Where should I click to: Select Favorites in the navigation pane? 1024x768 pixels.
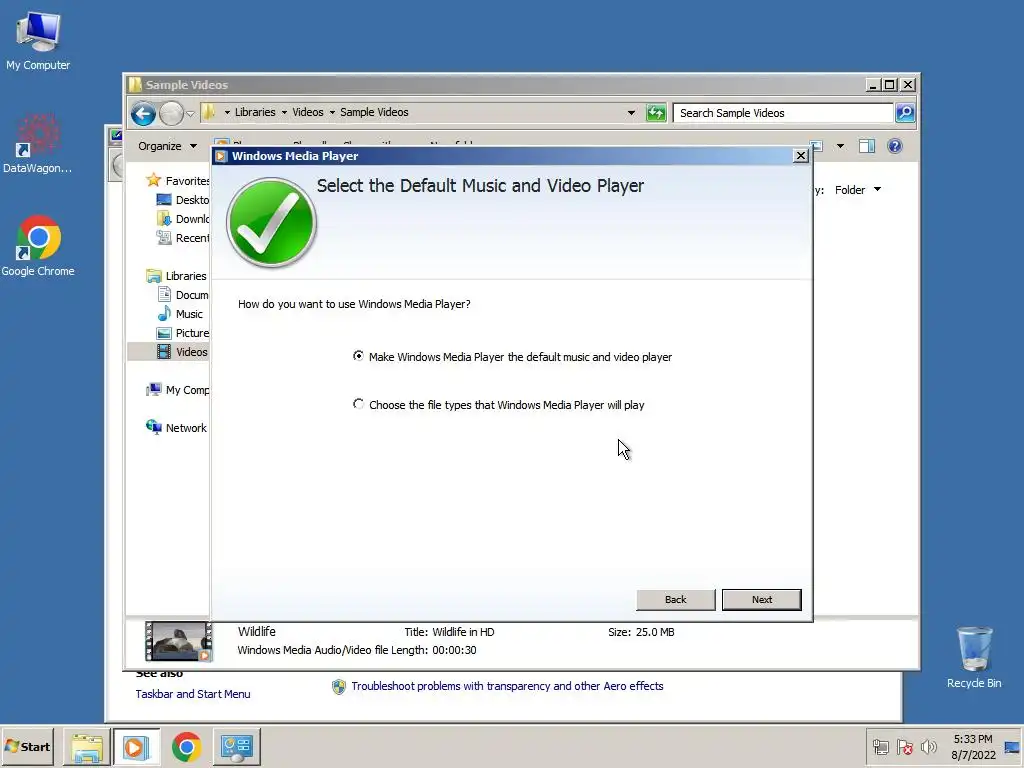click(178, 181)
